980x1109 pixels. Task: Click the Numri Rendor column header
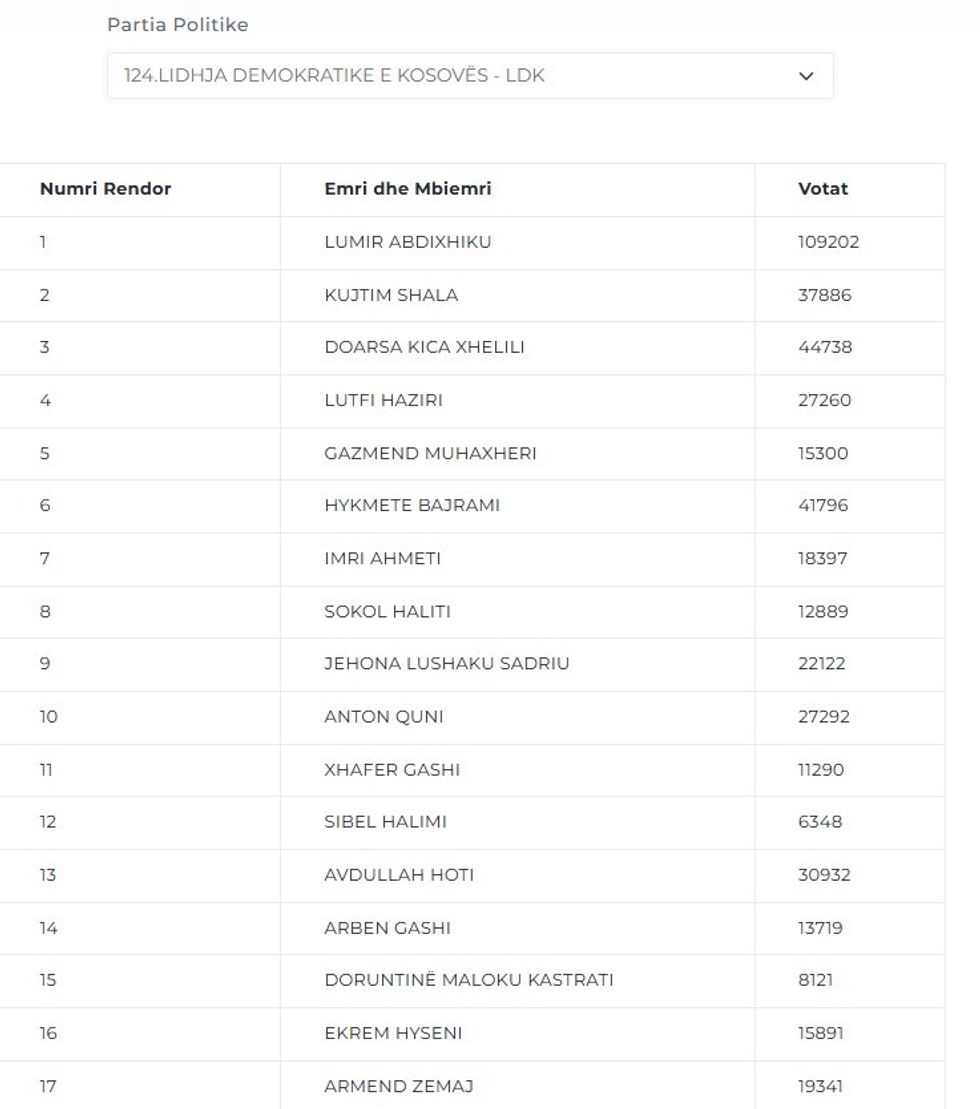[105, 189]
